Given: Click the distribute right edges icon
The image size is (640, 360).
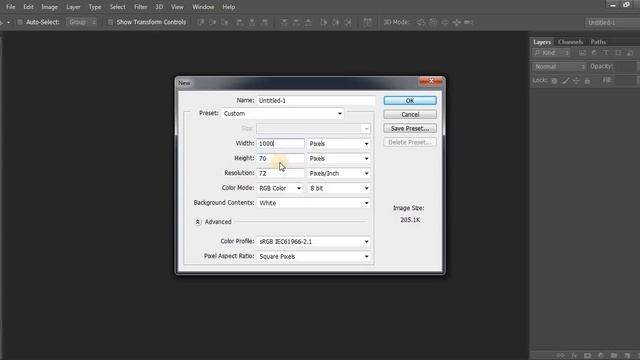Looking at the screenshot, I should point(348,22).
